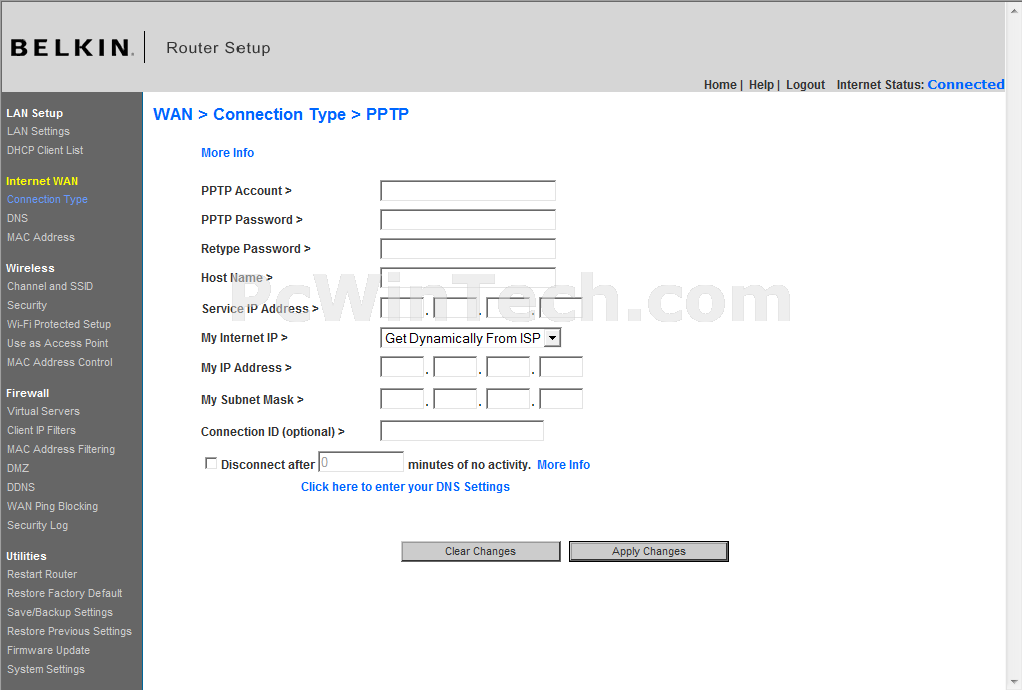
Task: Open the DMZ settings page
Action: [18, 468]
